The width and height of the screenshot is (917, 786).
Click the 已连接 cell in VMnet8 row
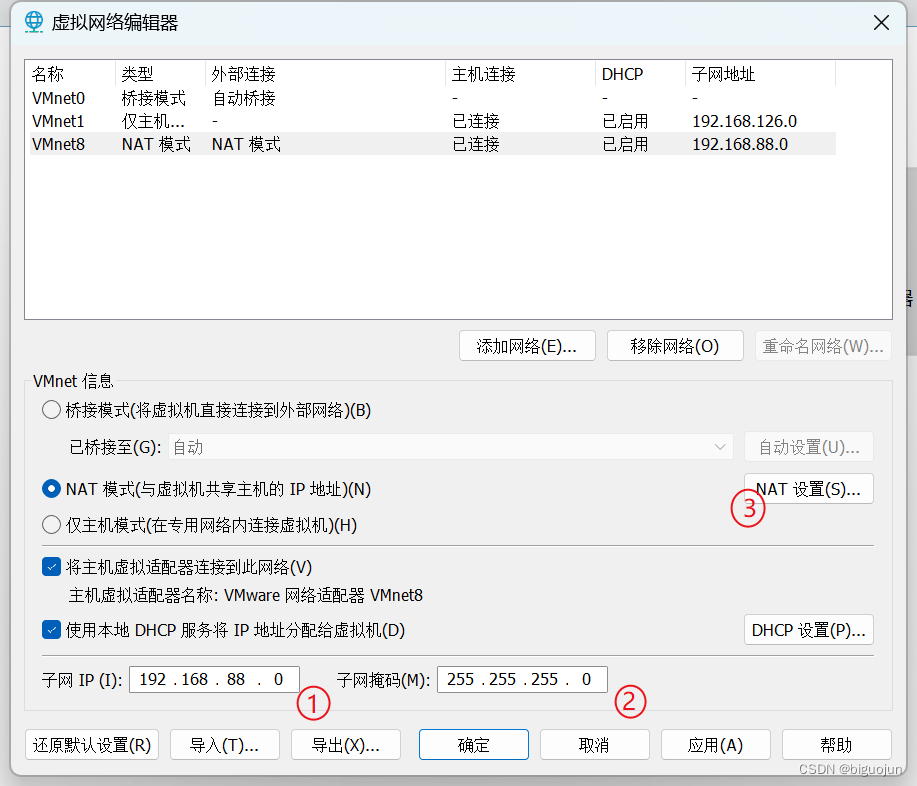coord(475,144)
